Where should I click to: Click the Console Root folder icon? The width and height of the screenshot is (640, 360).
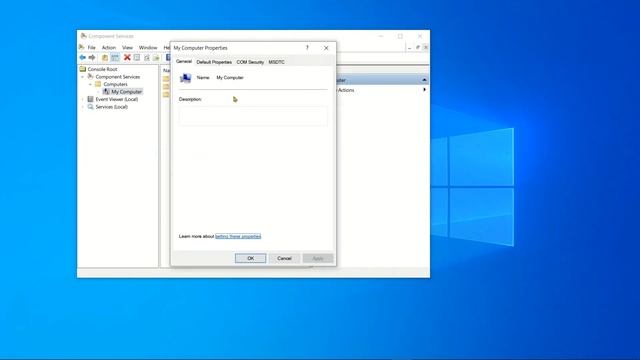click(x=83, y=69)
